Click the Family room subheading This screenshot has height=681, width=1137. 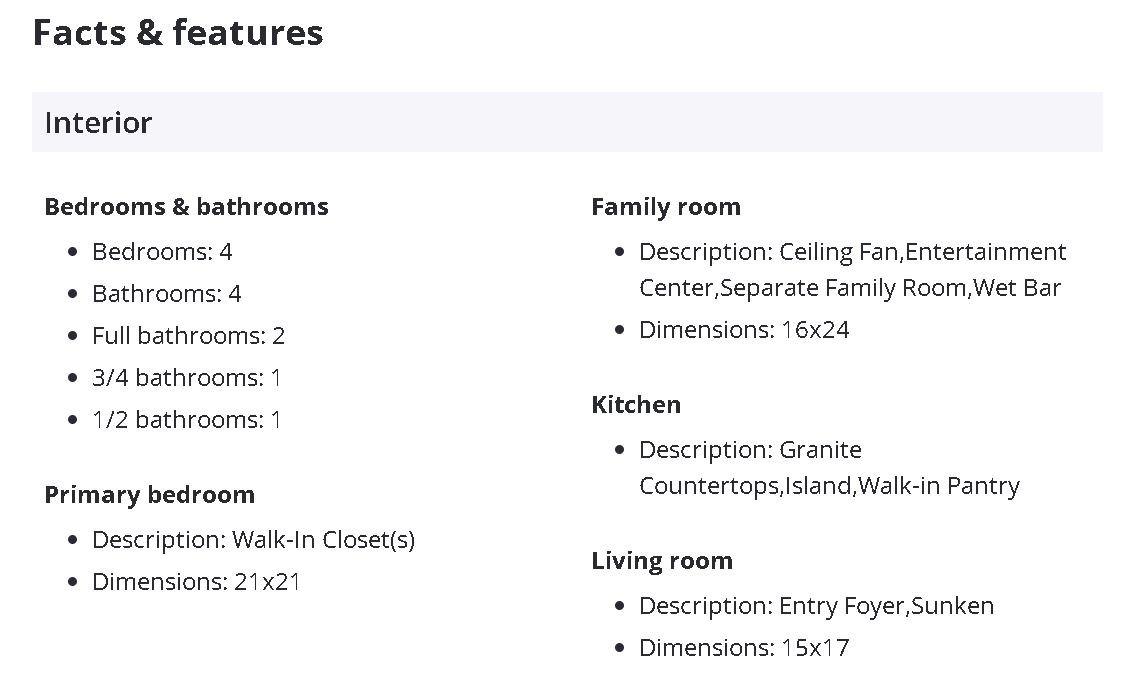point(666,207)
